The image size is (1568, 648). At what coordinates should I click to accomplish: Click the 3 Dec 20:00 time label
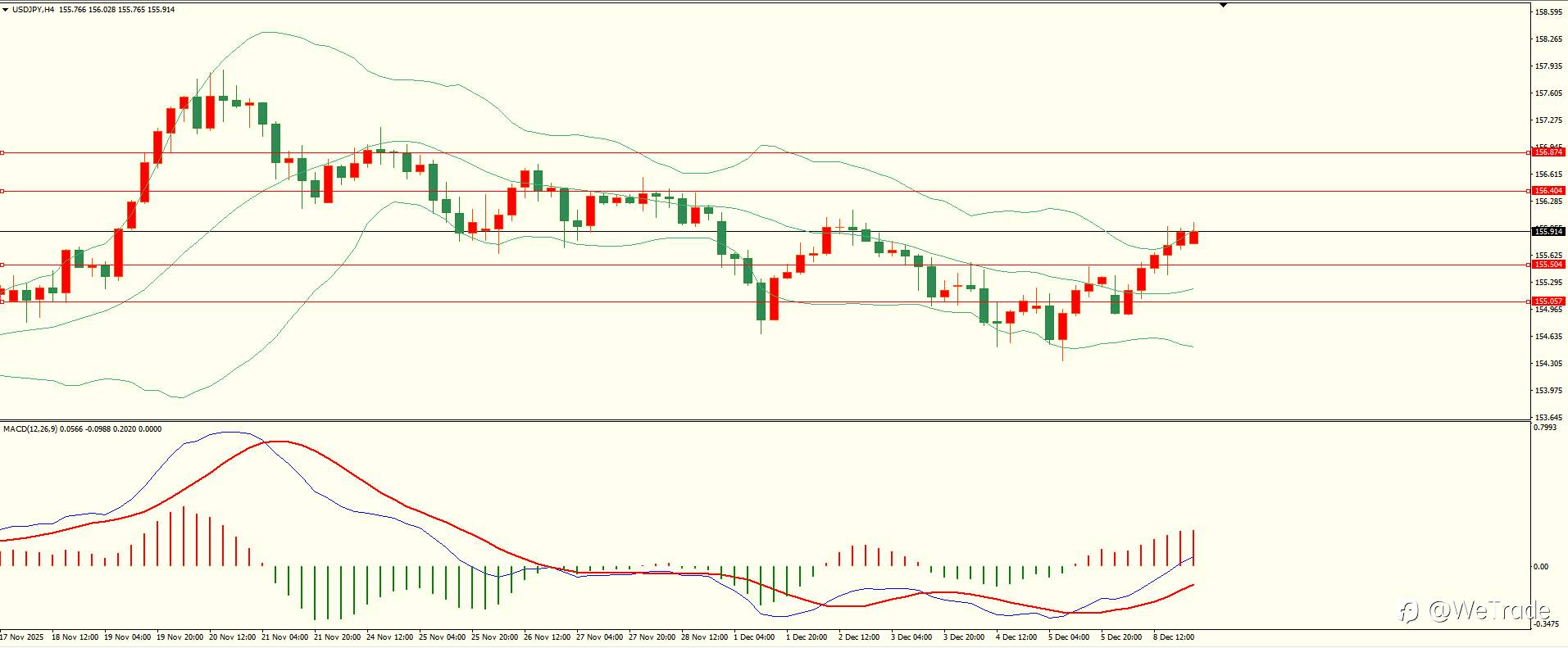tap(964, 637)
